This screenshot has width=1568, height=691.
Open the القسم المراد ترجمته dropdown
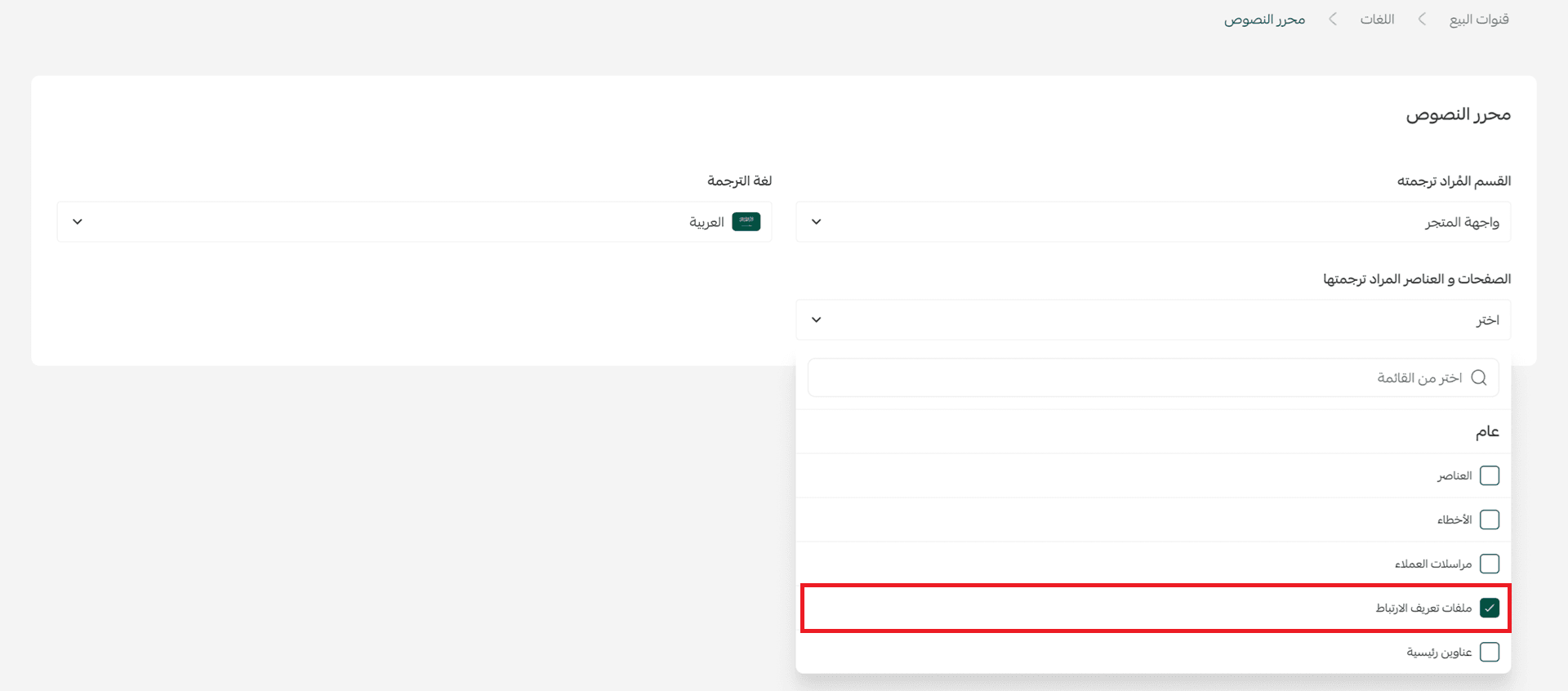click(1152, 222)
